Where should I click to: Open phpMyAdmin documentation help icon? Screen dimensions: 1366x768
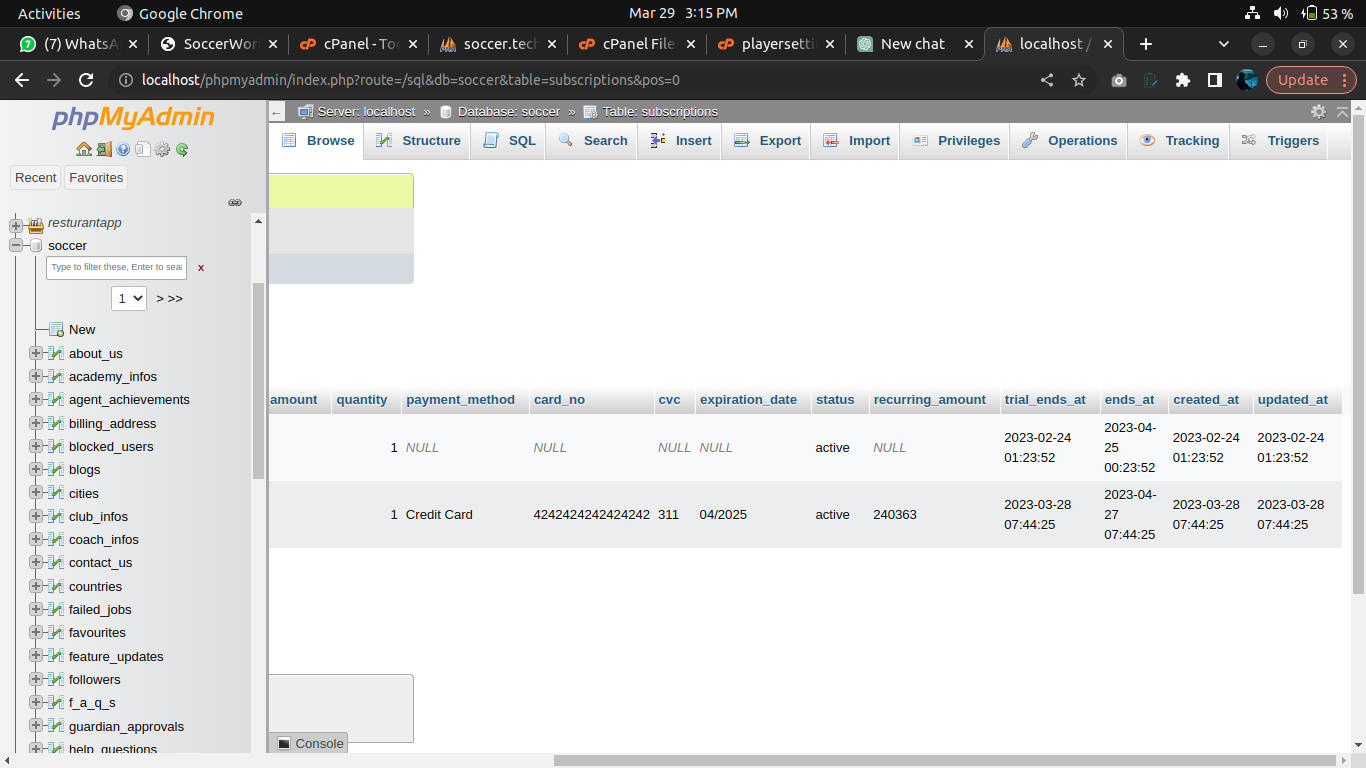pos(123,150)
